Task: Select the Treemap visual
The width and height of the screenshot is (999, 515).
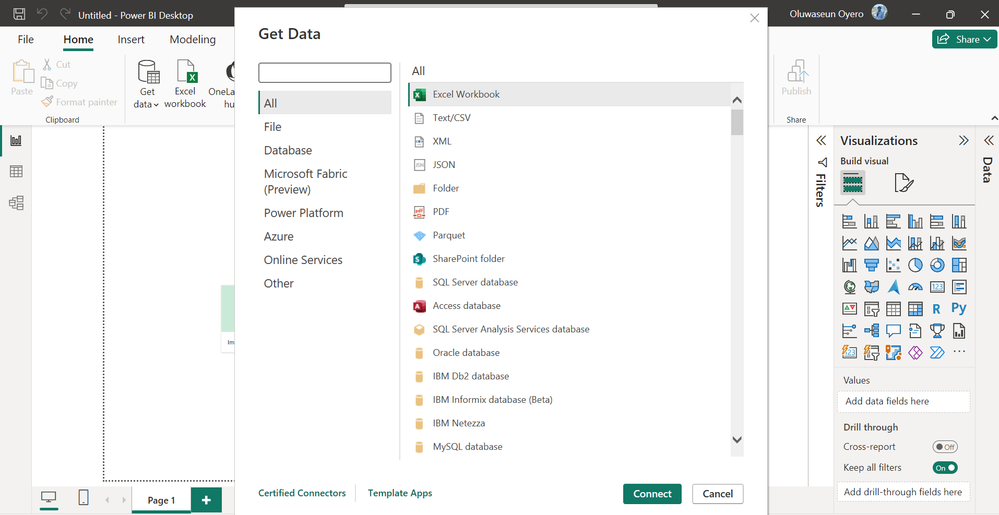Action: 959,265
